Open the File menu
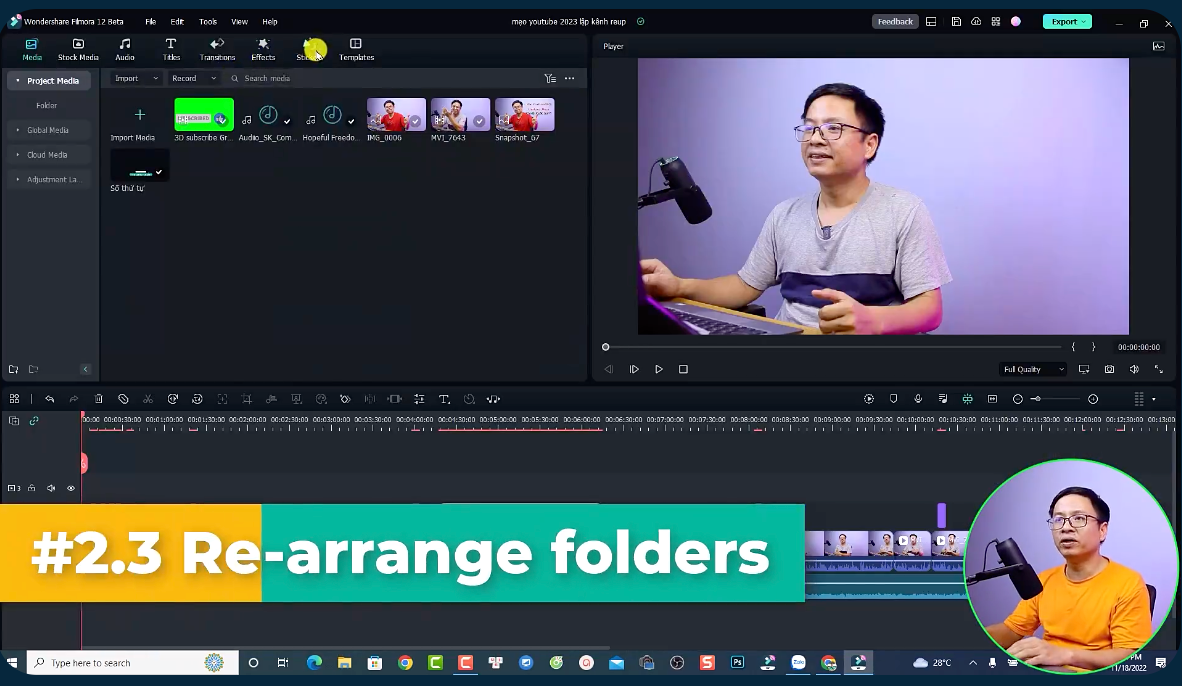This screenshot has height=686, width=1182. (x=151, y=22)
